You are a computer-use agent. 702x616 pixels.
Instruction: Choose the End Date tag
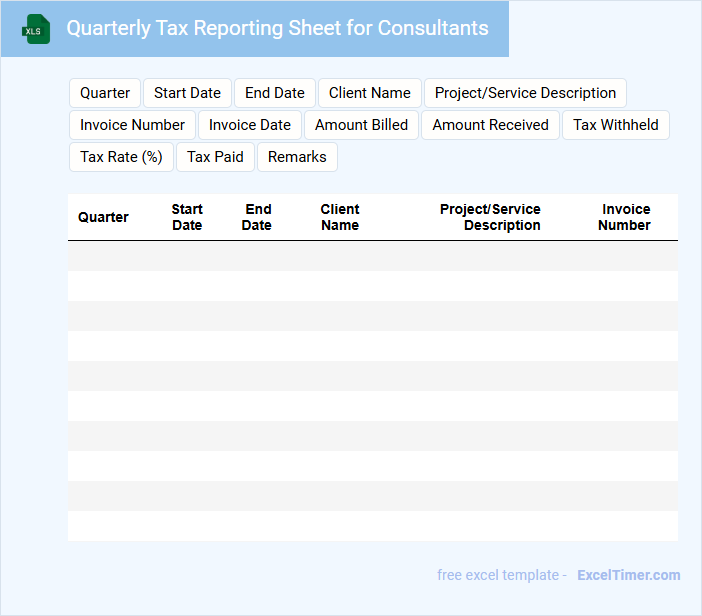(x=275, y=93)
